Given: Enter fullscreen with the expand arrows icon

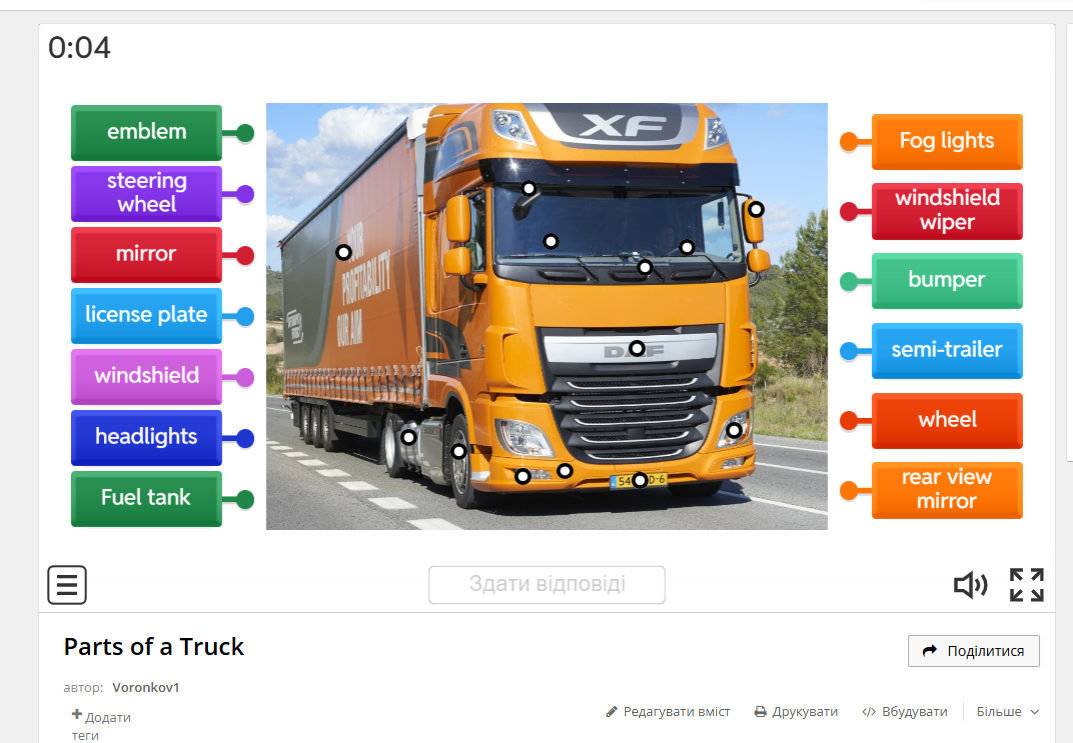Looking at the screenshot, I should pos(1026,585).
